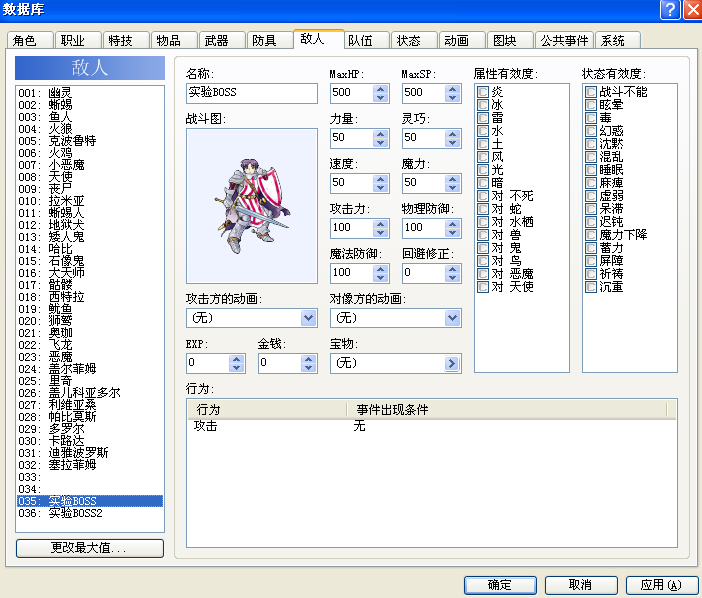Toggle the 毒 state checkbox
The height and width of the screenshot is (598, 702).
591,118
